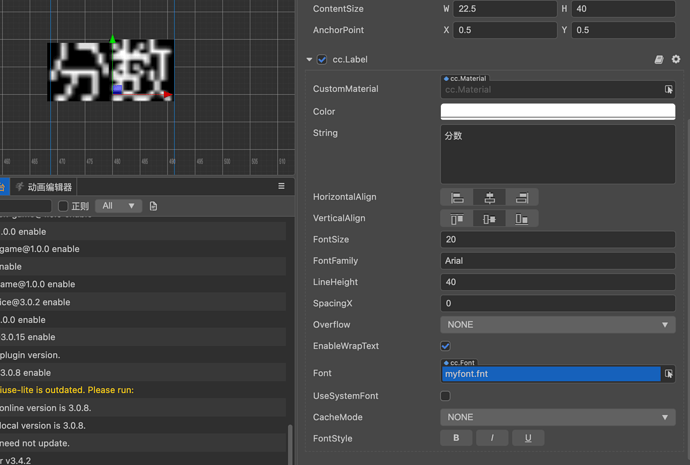This screenshot has width=690, height=465.
Task: Toggle italic font style
Action: coord(492,438)
